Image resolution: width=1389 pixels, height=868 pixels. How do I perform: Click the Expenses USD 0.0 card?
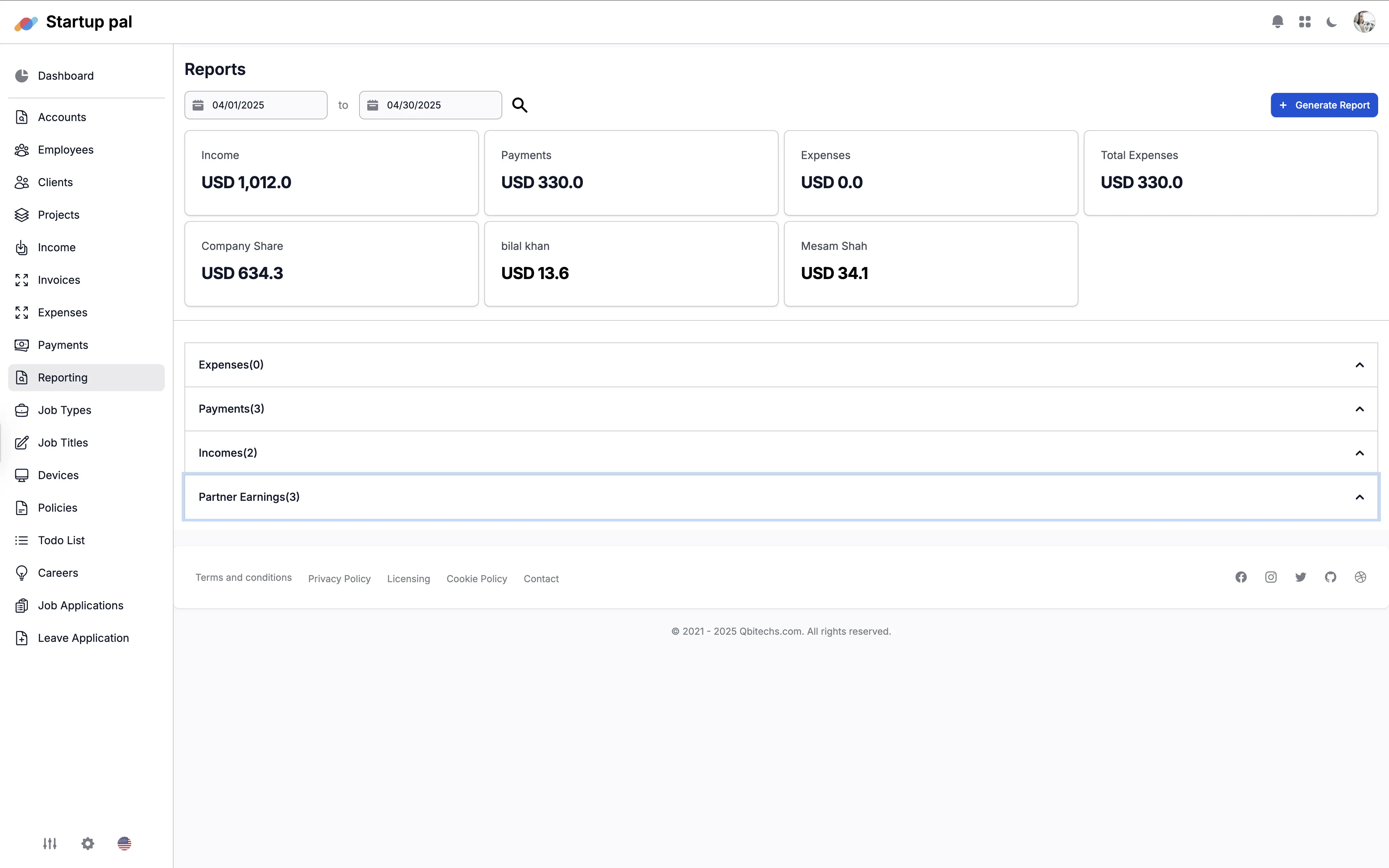pyautogui.click(x=931, y=173)
